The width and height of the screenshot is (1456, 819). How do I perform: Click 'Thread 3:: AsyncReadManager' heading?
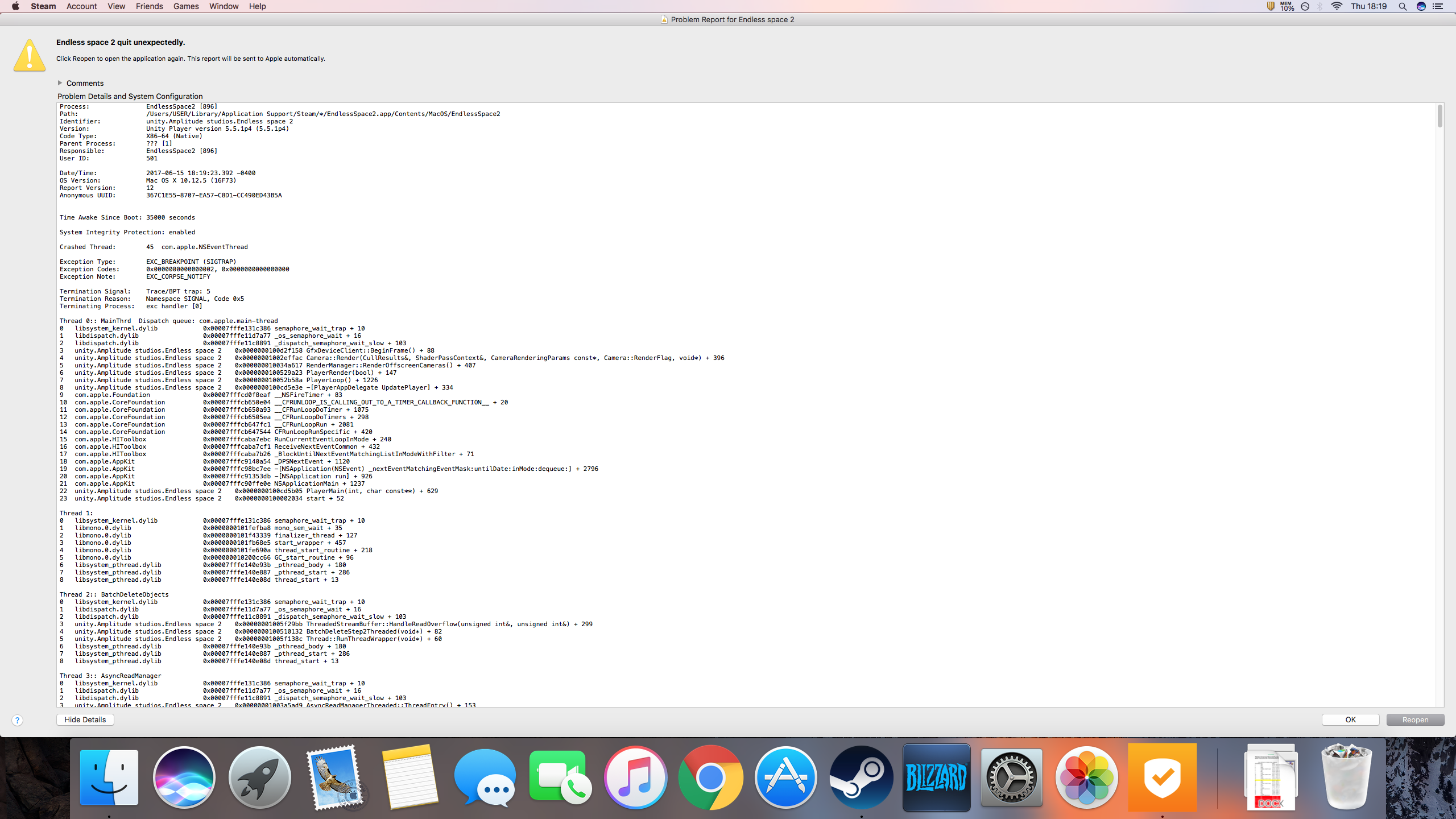[110, 676]
